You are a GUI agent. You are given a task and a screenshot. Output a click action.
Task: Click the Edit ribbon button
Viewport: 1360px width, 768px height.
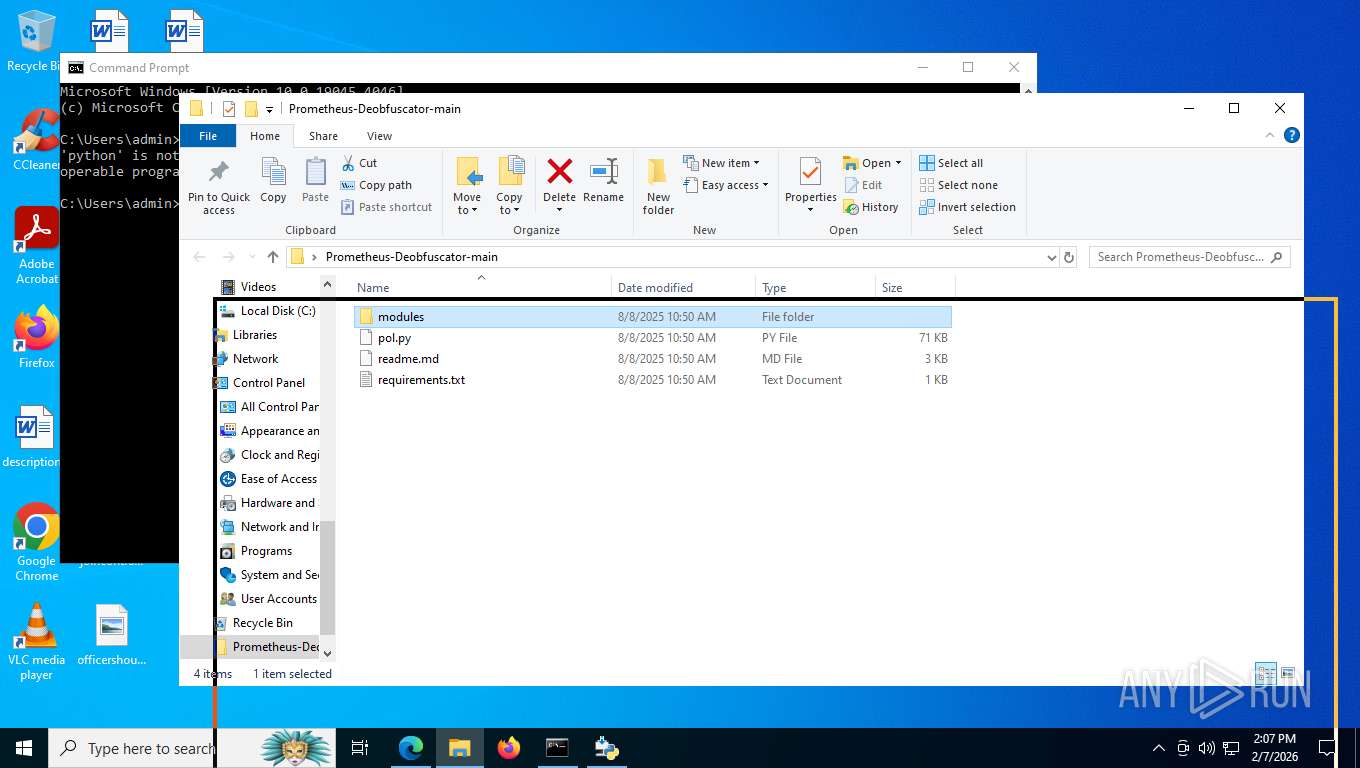[x=863, y=185]
